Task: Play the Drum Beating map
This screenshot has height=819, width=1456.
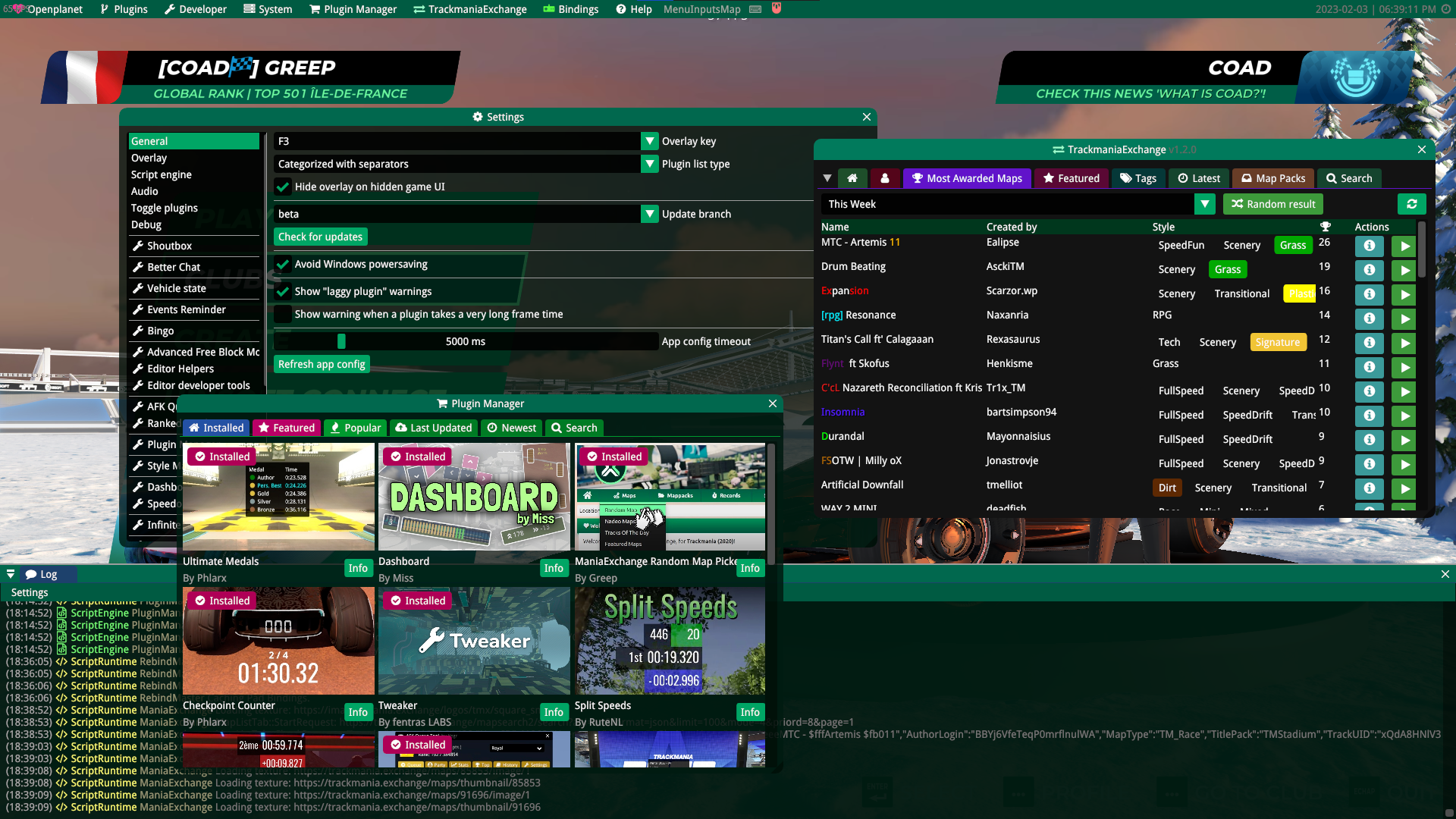Action: [x=1404, y=270]
